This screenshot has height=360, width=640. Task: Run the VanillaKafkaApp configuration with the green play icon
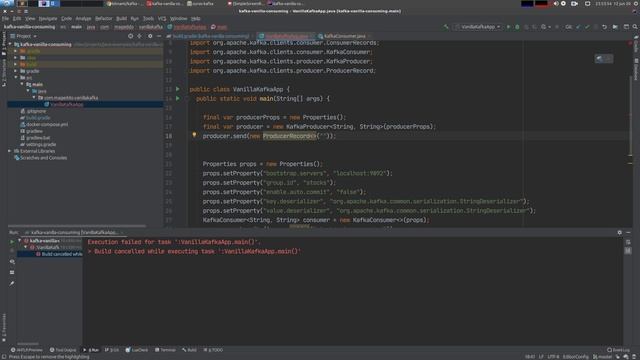tap(508, 27)
